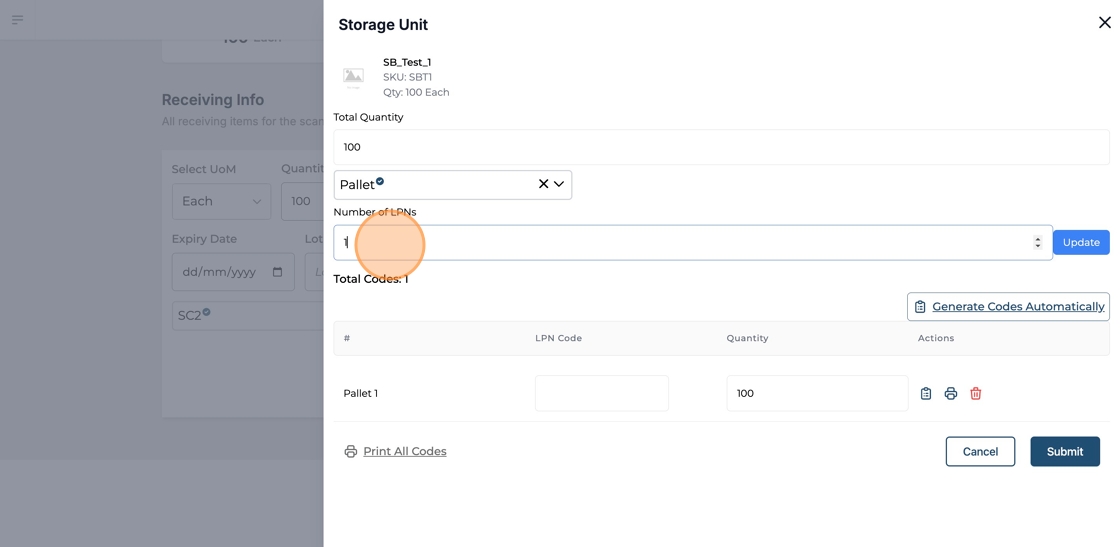Open the Expiry Date calendar picker icon
The image size is (1120, 547).
[278, 272]
